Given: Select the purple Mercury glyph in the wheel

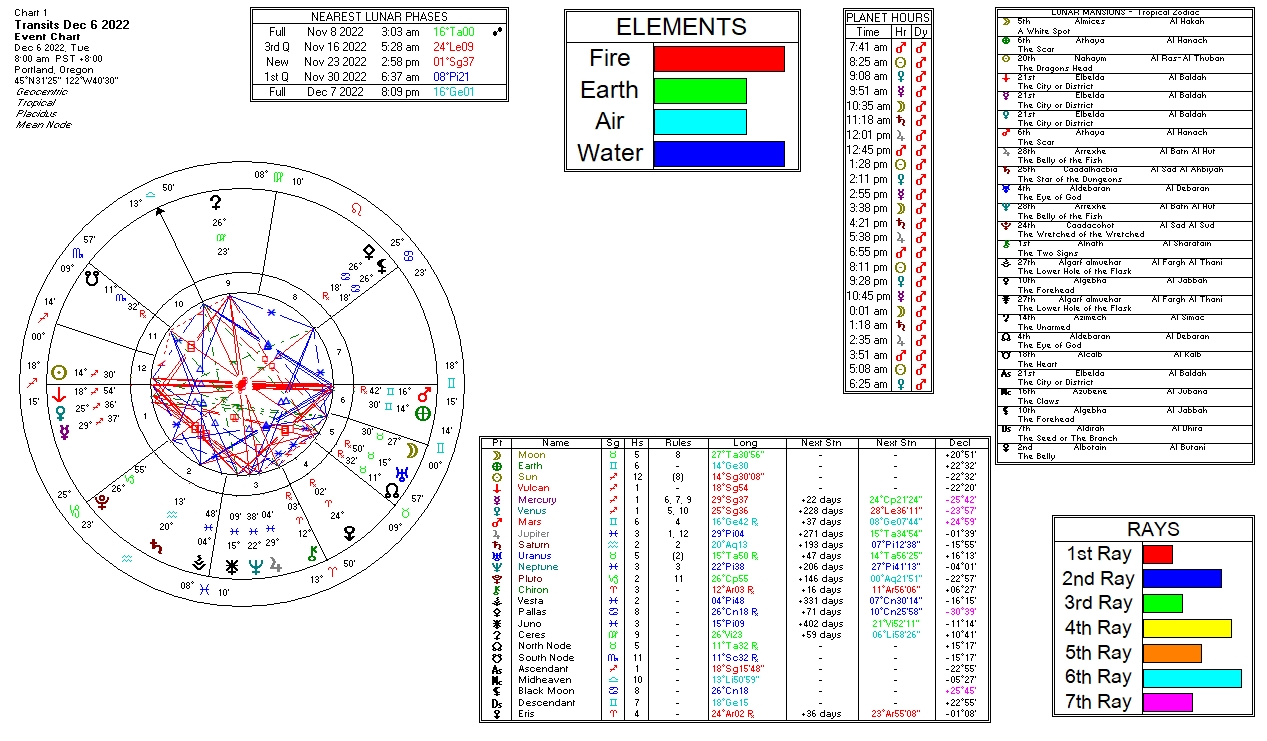Looking at the screenshot, I should coord(65,430).
